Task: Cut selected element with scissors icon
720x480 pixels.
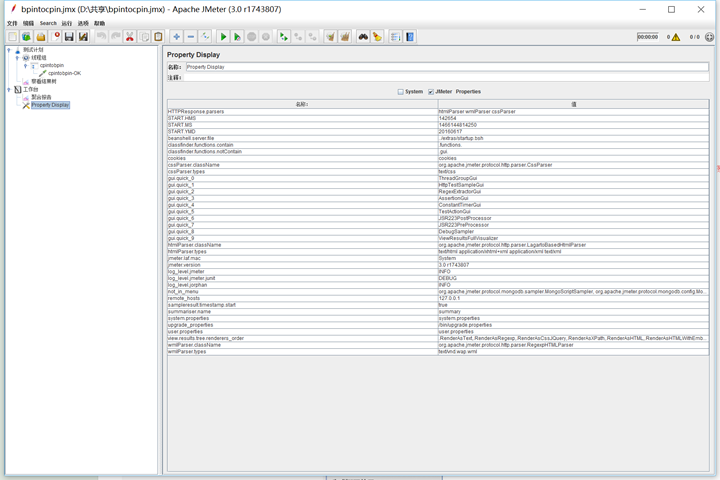Action: tap(130, 37)
